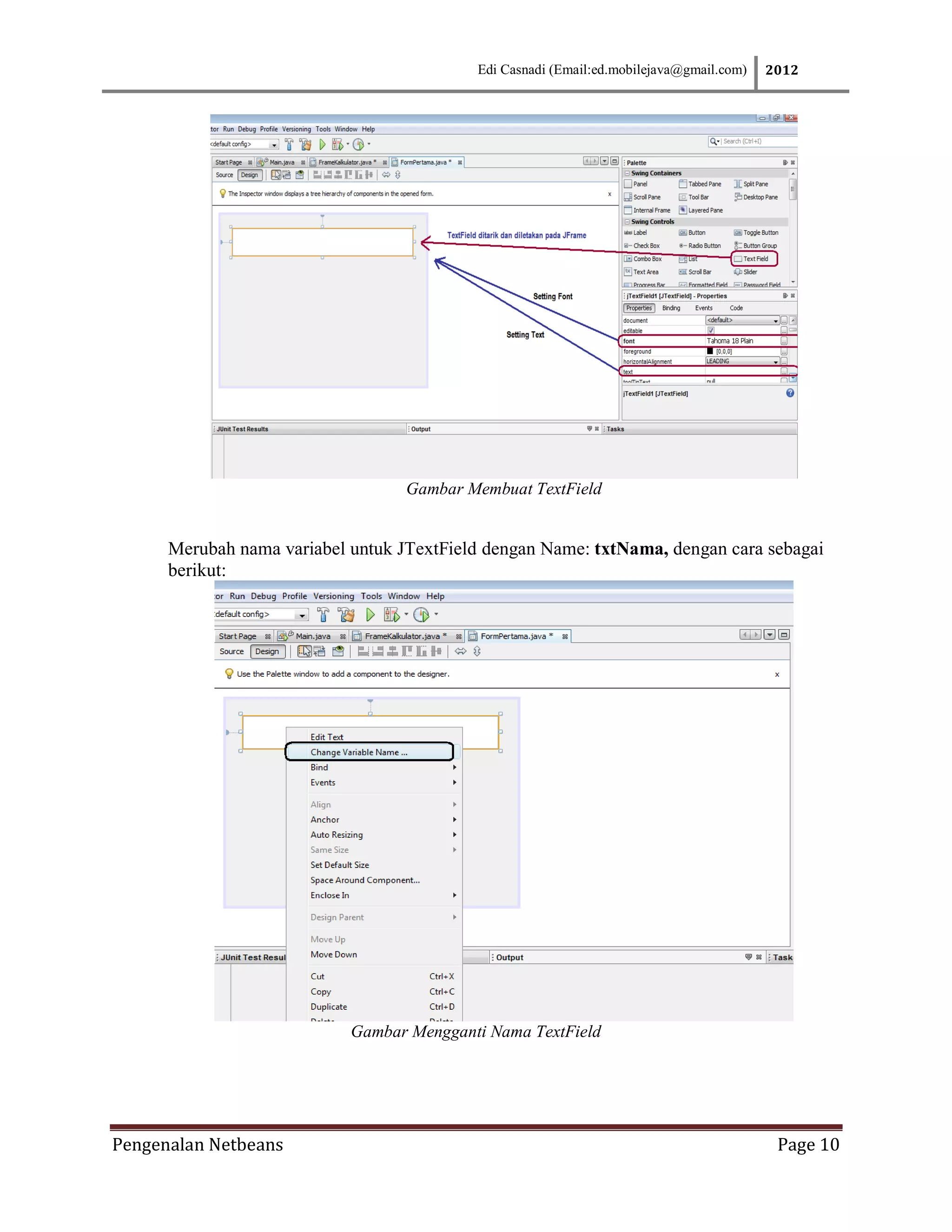
Task: Collapse the Swing Containers palette section
Action: point(627,173)
